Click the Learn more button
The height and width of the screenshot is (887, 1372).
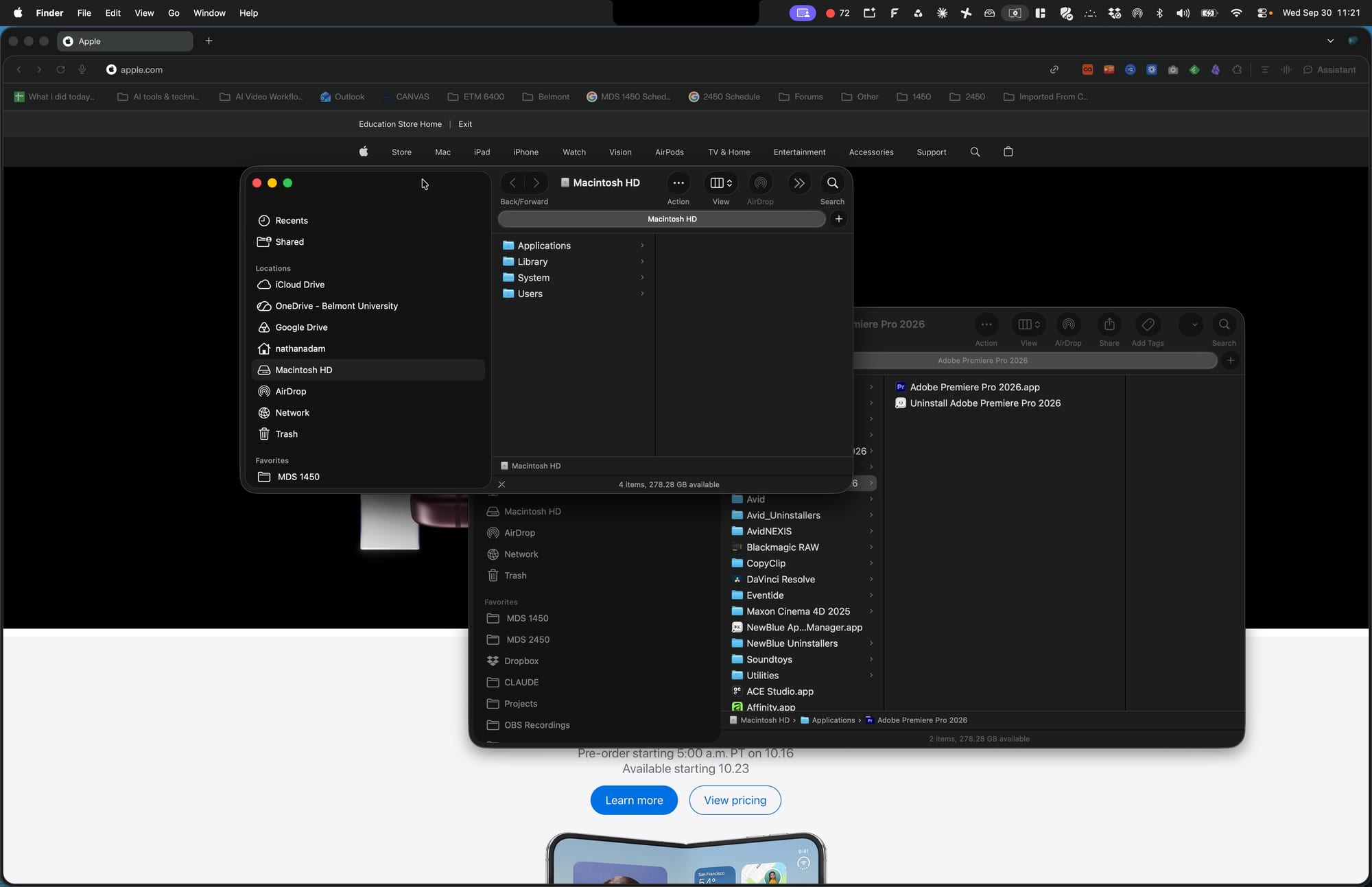tap(634, 800)
